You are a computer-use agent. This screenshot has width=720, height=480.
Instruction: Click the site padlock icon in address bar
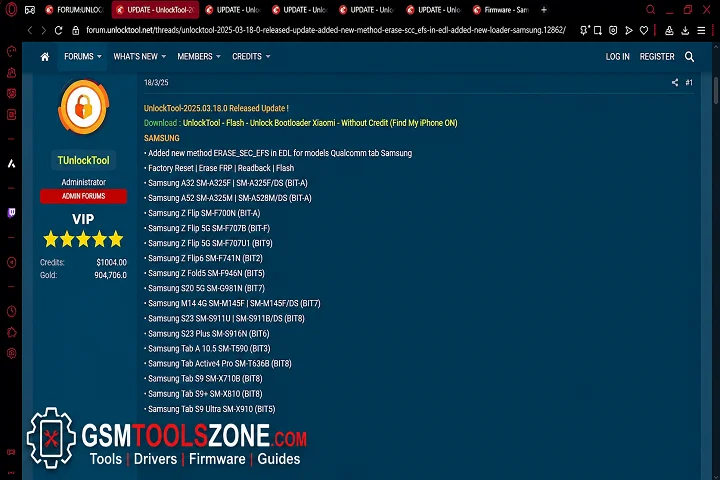pyautogui.click(x=76, y=30)
